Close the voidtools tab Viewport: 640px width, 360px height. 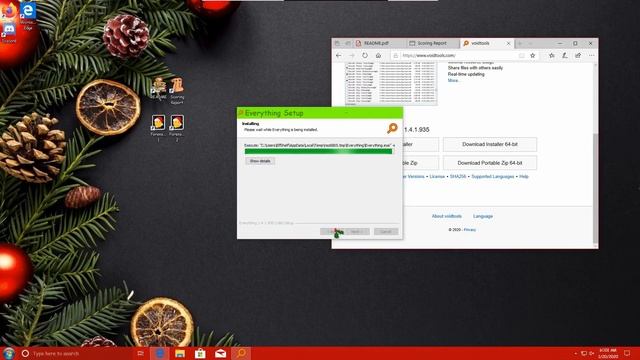[x=509, y=43]
